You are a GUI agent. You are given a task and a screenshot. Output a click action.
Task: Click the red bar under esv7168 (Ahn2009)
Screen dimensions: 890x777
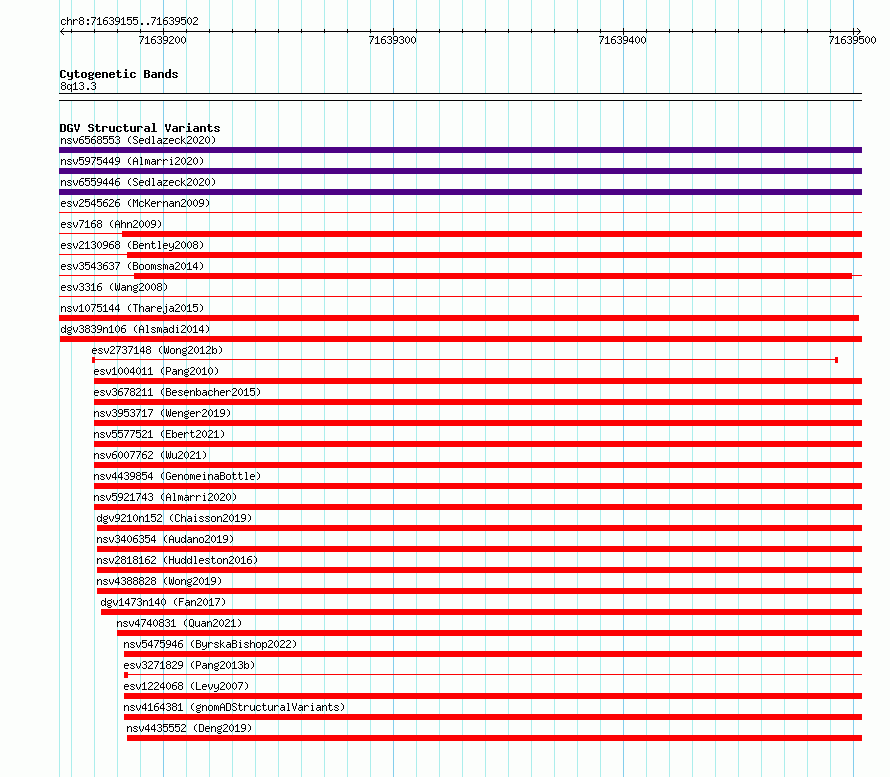[492, 234]
